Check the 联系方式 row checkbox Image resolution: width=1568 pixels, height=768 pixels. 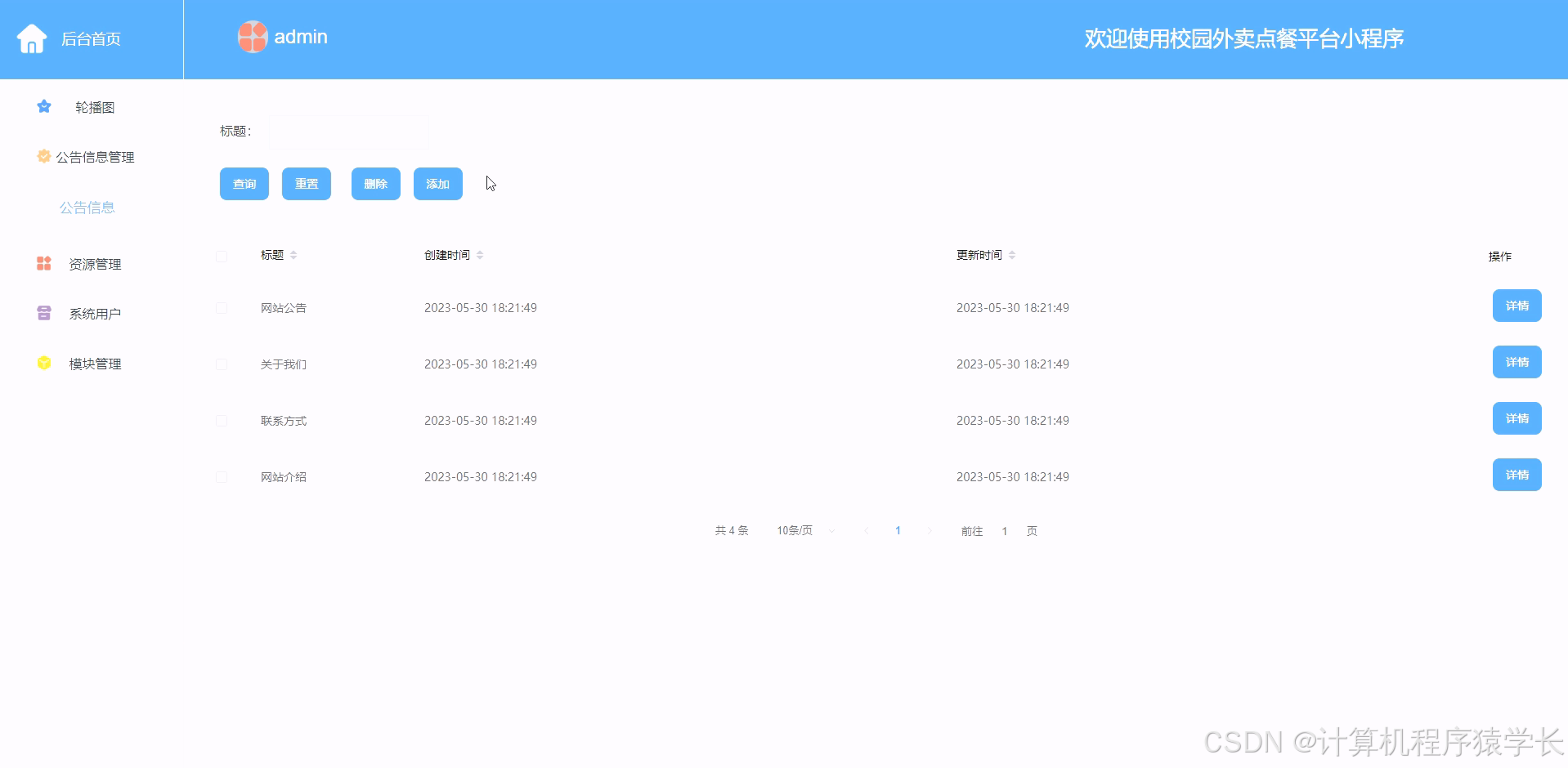[222, 421]
